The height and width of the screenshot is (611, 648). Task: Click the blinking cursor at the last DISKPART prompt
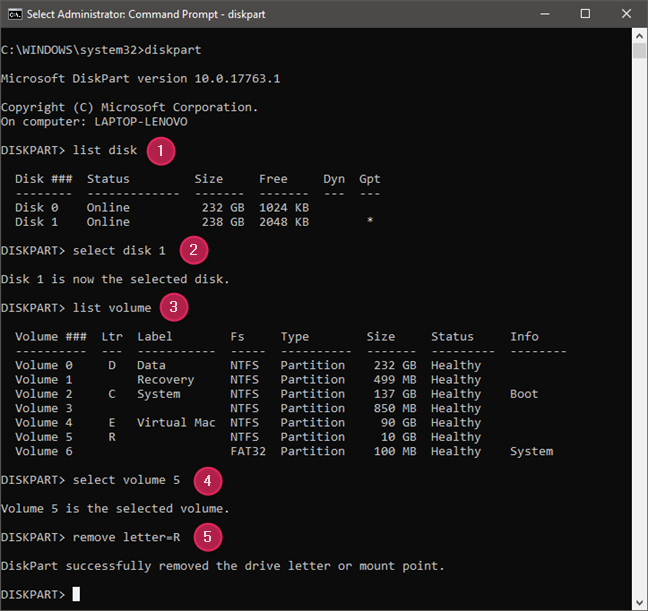(x=76, y=595)
